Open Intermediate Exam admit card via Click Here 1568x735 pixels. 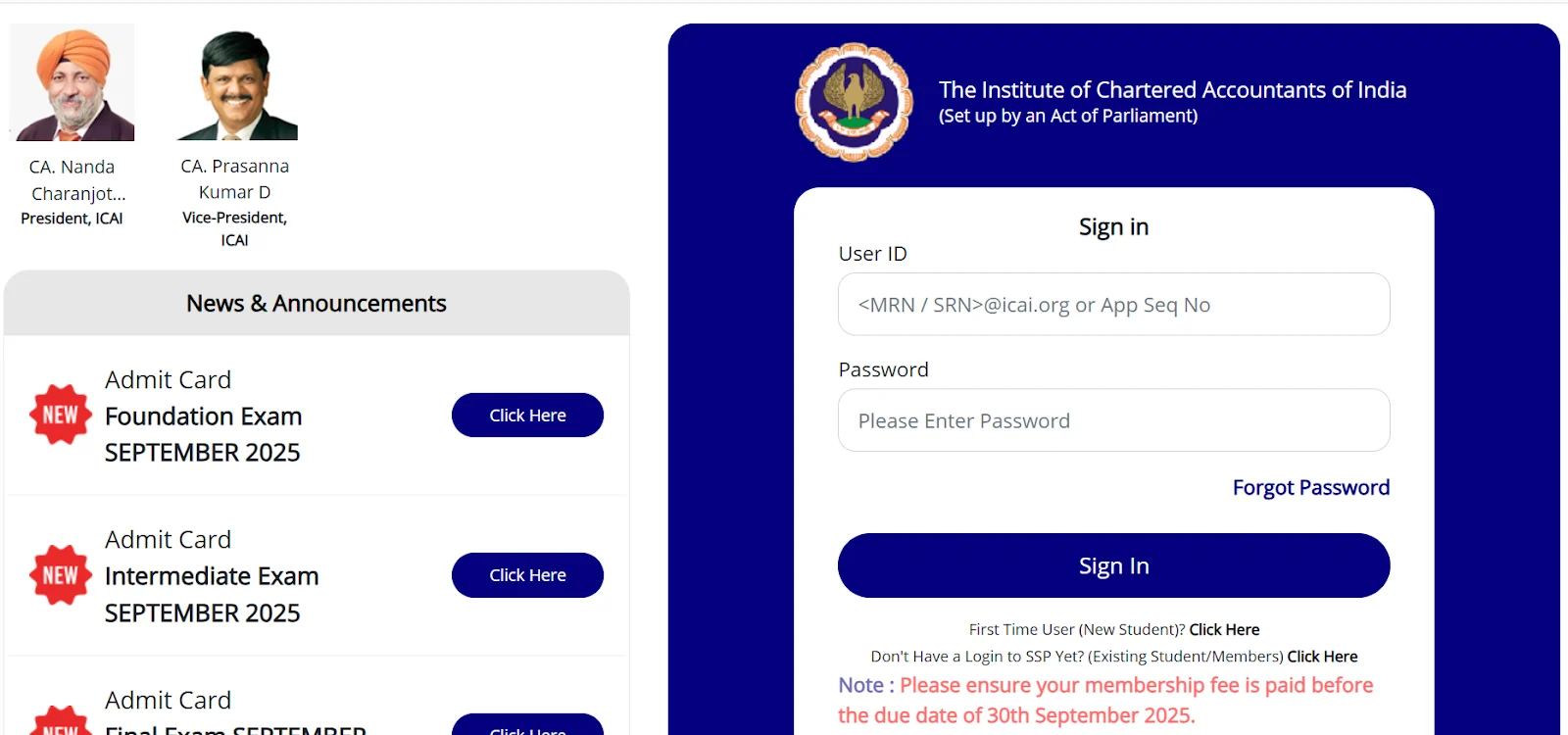pyautogui.click(x=527, y=575)
